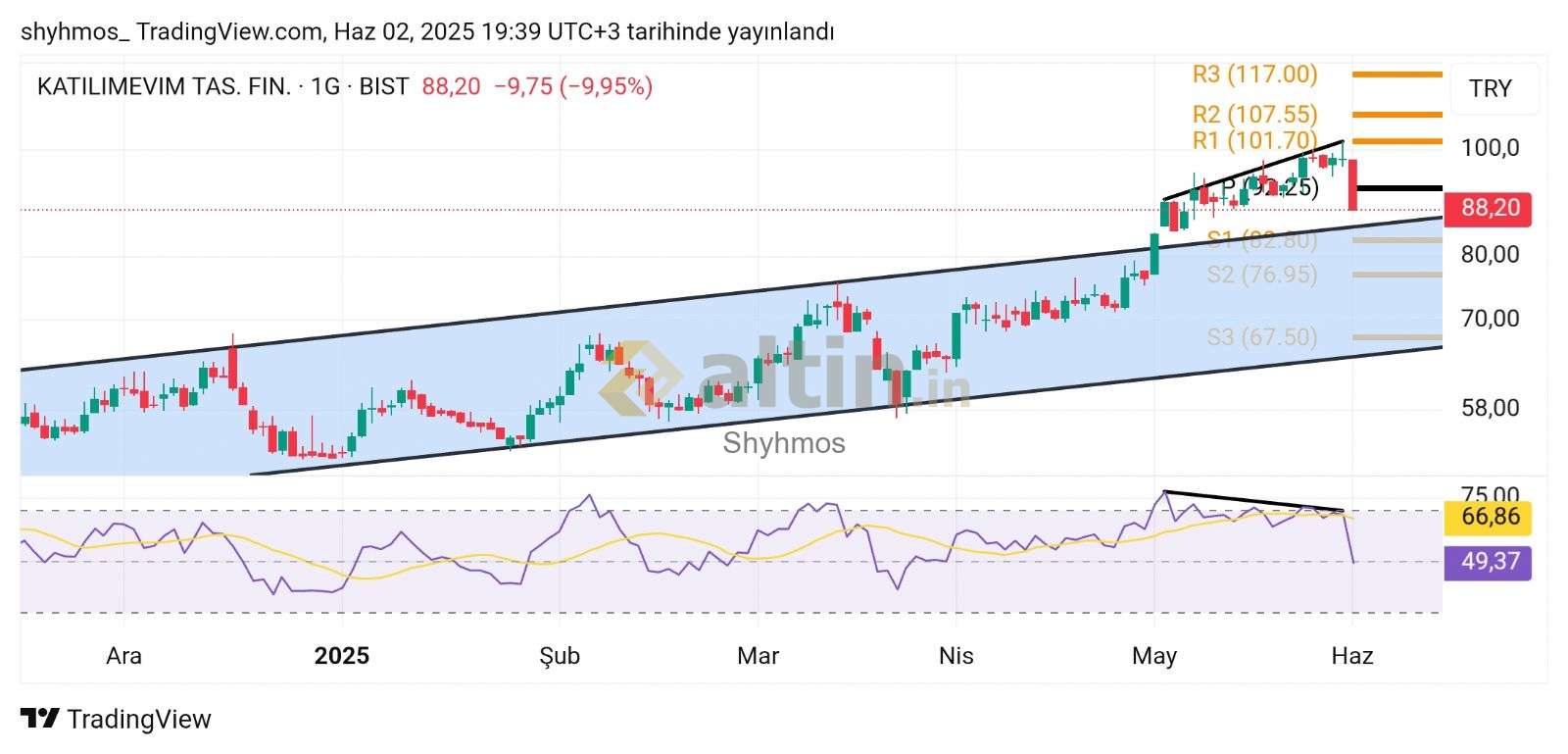The width and height of the screenshot is (1568, 754).
Task: Click the Haz month label
Action: tap(1351, 656)
